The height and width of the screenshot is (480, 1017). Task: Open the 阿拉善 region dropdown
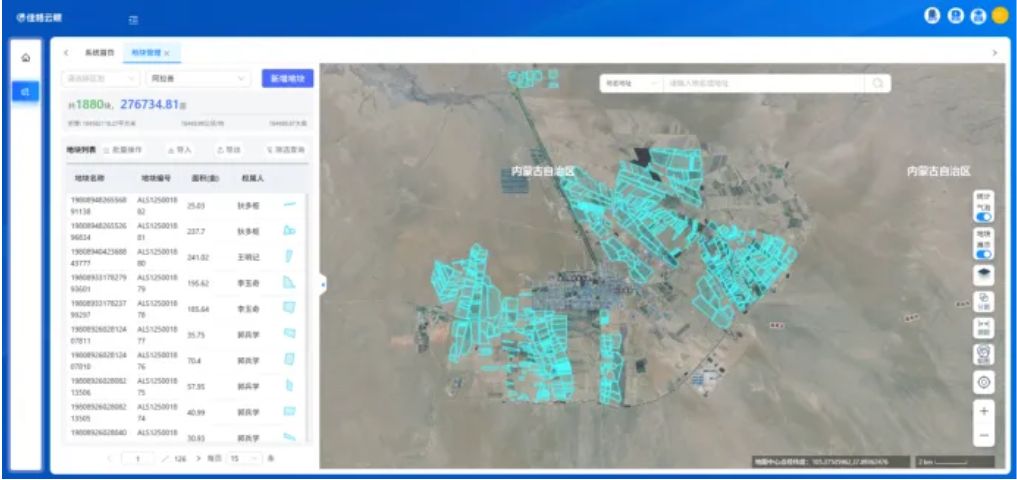[x=198, y=78]
